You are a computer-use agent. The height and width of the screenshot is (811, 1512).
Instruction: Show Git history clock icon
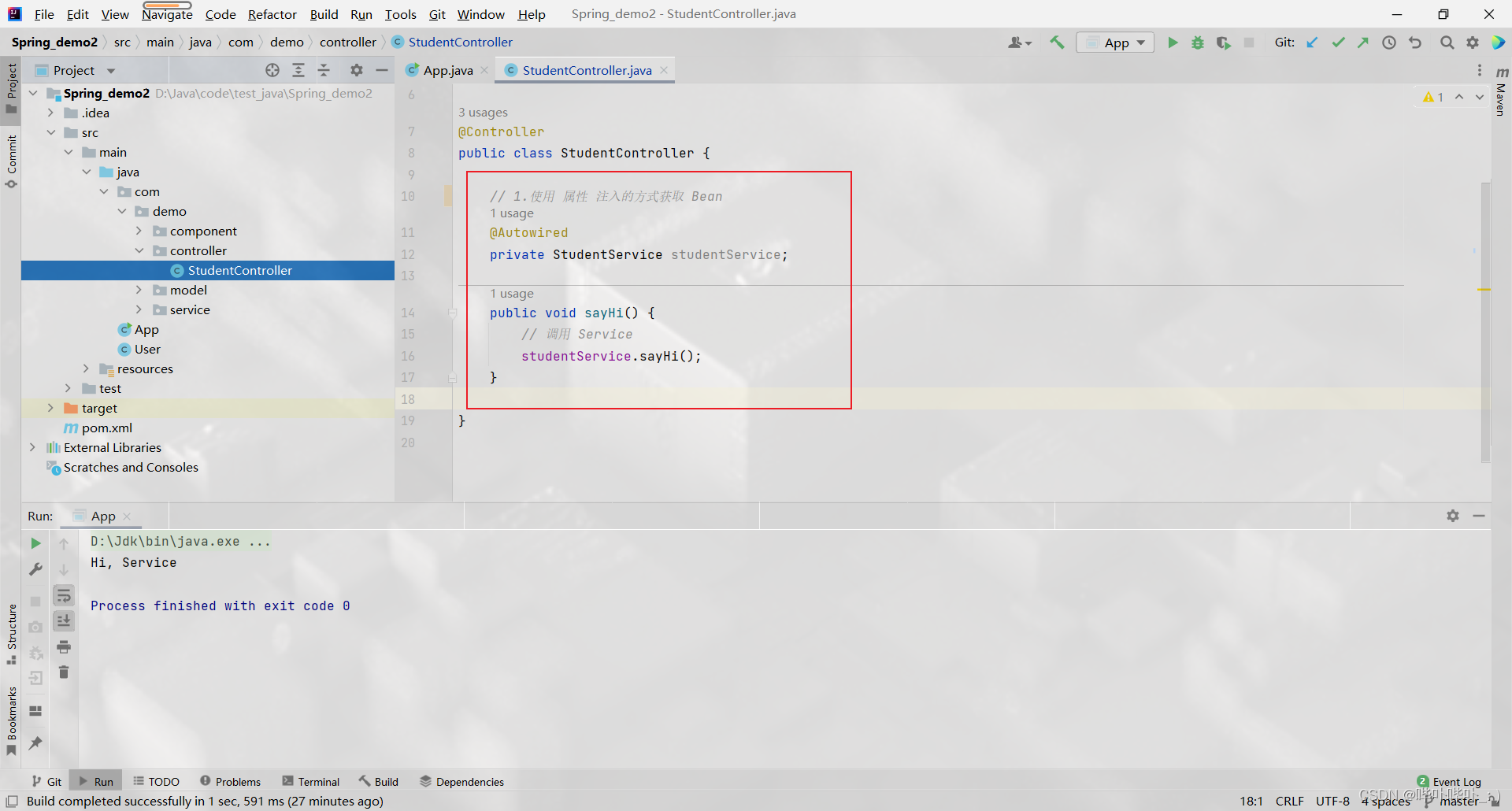[1389, 43]
